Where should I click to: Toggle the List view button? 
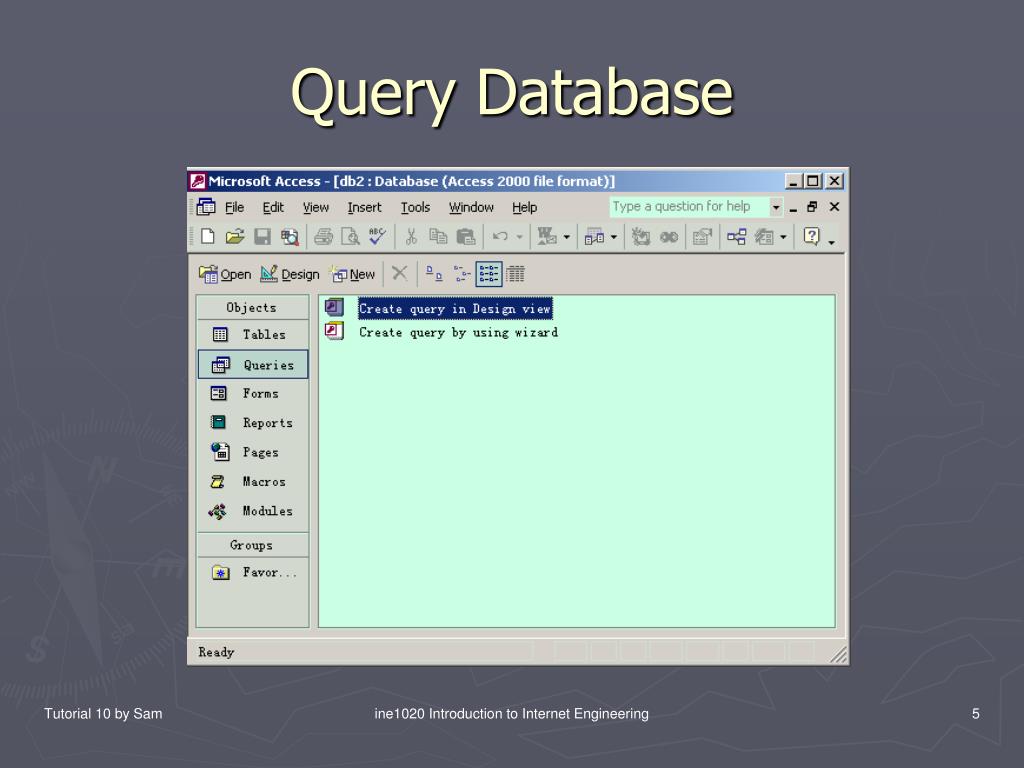point(488,274)
